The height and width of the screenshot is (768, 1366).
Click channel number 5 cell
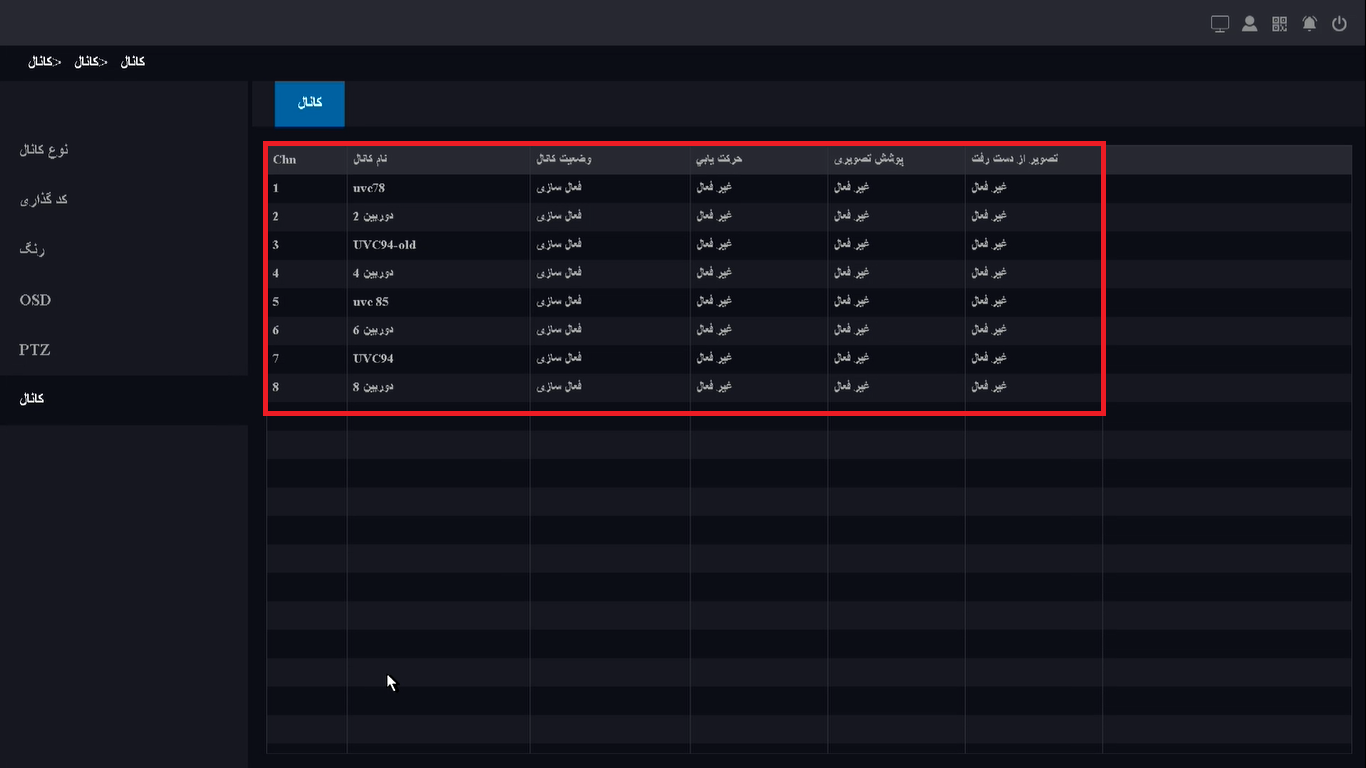click(x=276, y=302)
